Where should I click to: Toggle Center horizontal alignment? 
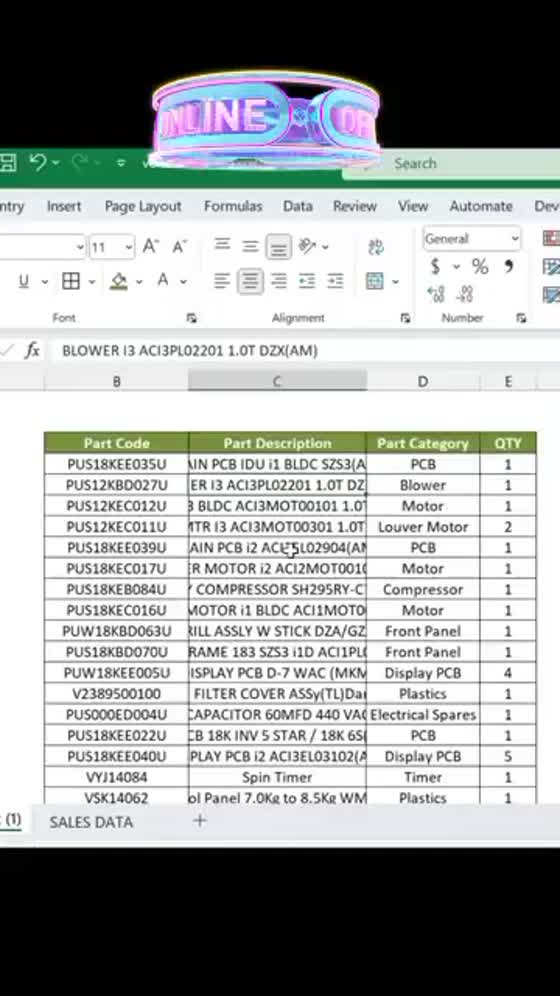[250, 281]
